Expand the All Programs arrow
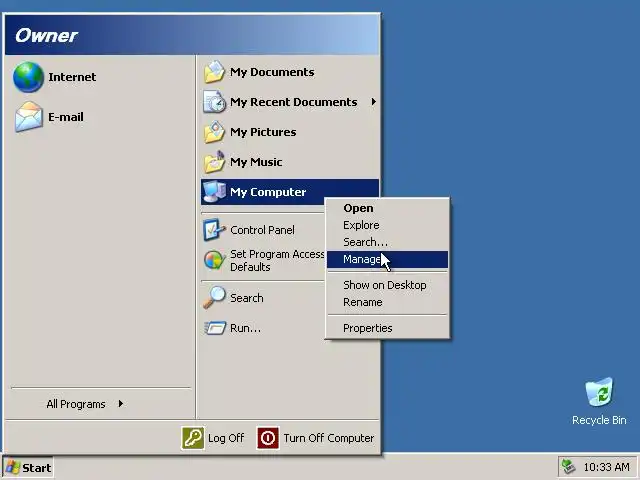 coord(121,404)
